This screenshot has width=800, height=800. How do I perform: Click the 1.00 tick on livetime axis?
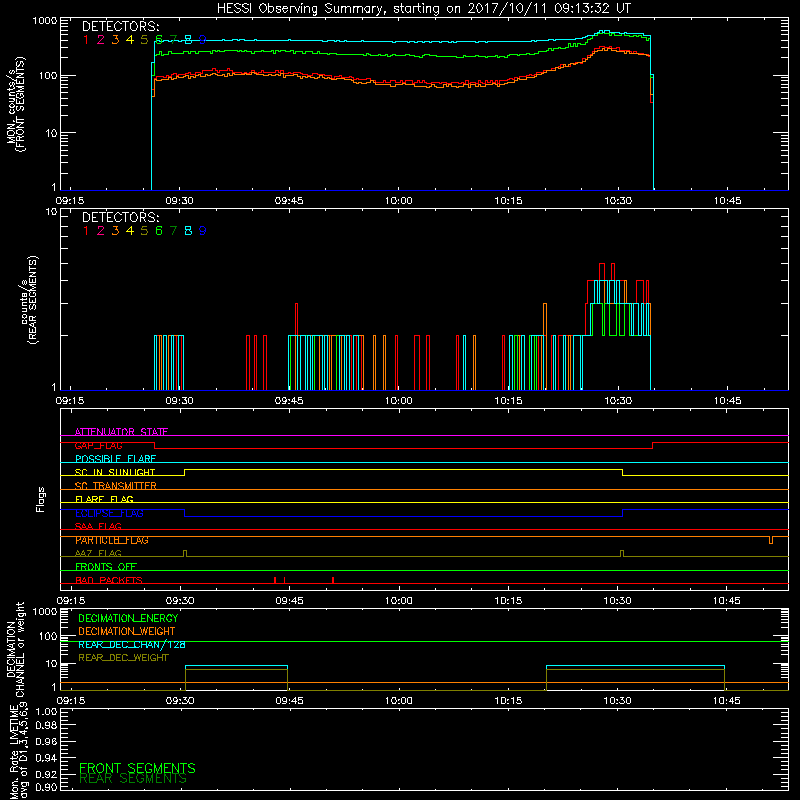(x=46, y=711)
